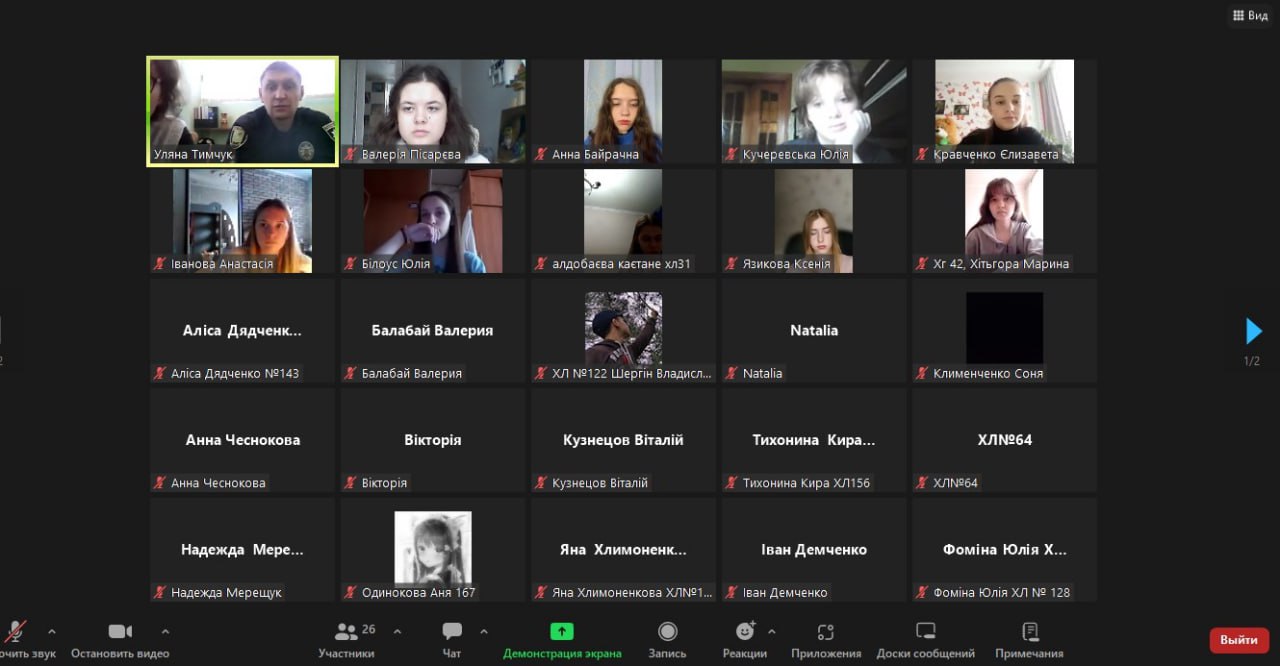Viewport: 1280px width, 666px height.
Task: Go to next page of participants
Action: click(1253, 331)
